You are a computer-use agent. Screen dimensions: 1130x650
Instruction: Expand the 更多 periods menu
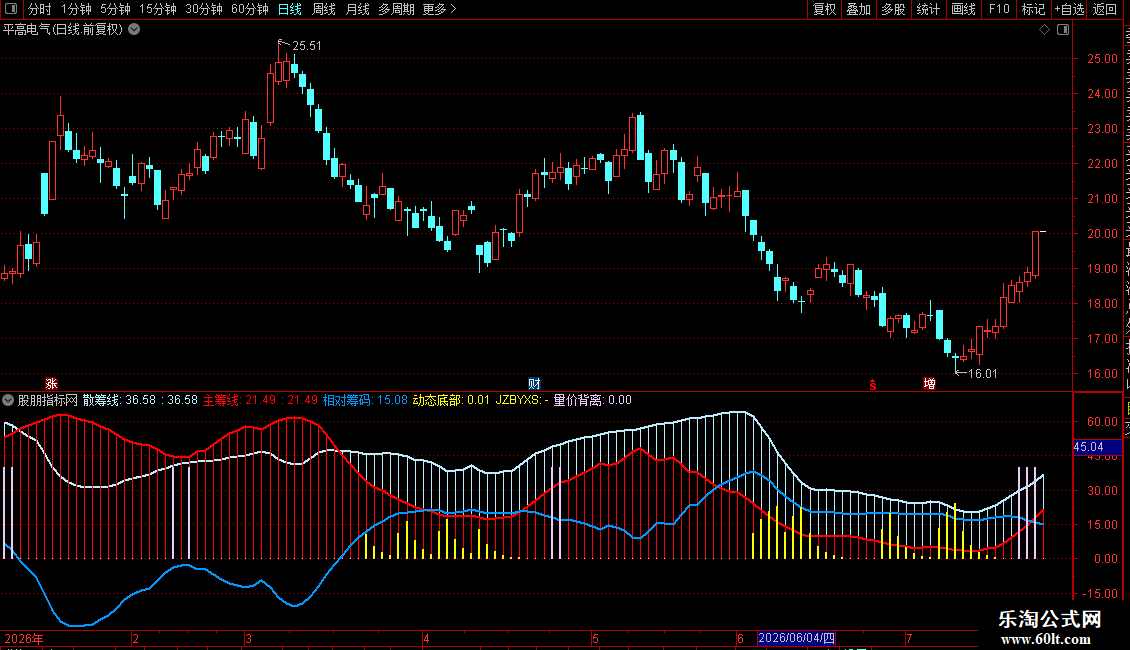pyautogui.click(x=439, y=9)
